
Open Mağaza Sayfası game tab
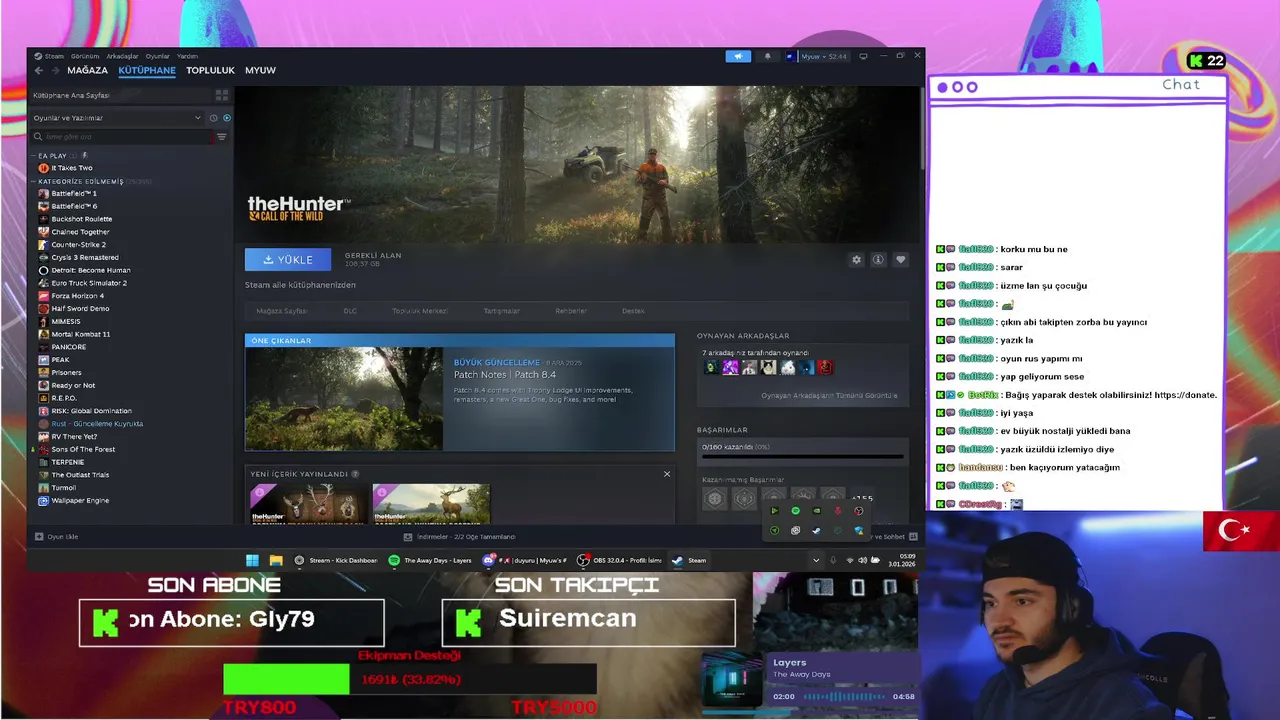pos(282,311)
